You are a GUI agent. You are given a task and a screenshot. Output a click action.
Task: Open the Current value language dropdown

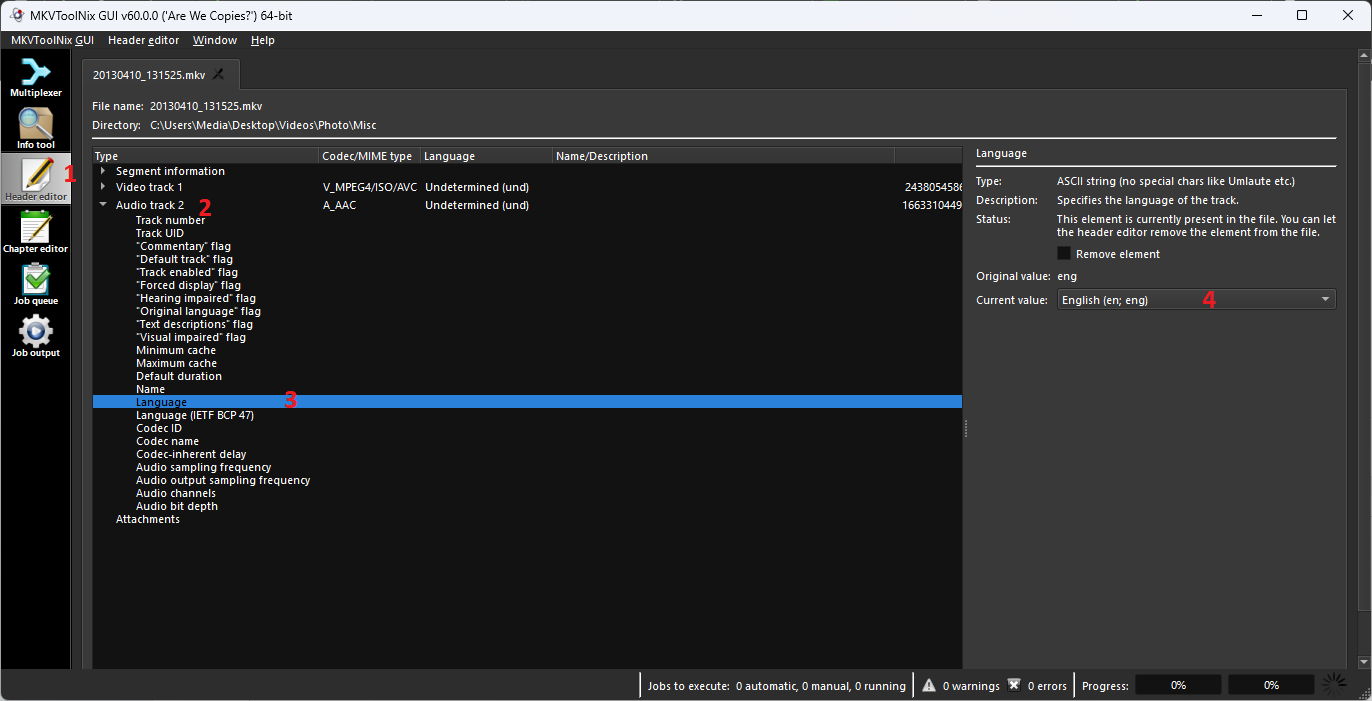[x=1196, y=300]
